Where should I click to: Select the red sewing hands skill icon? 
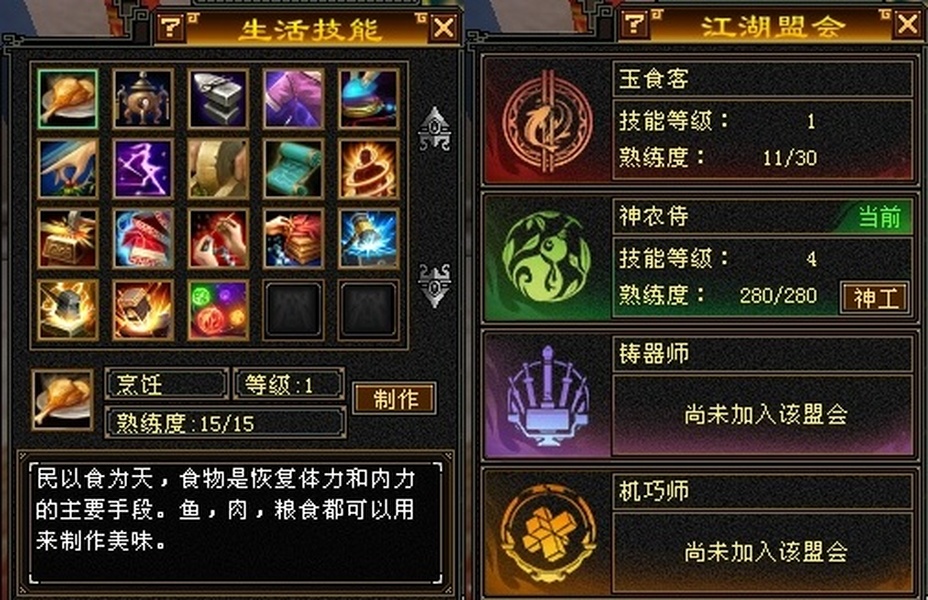click(x=218, y=239)
